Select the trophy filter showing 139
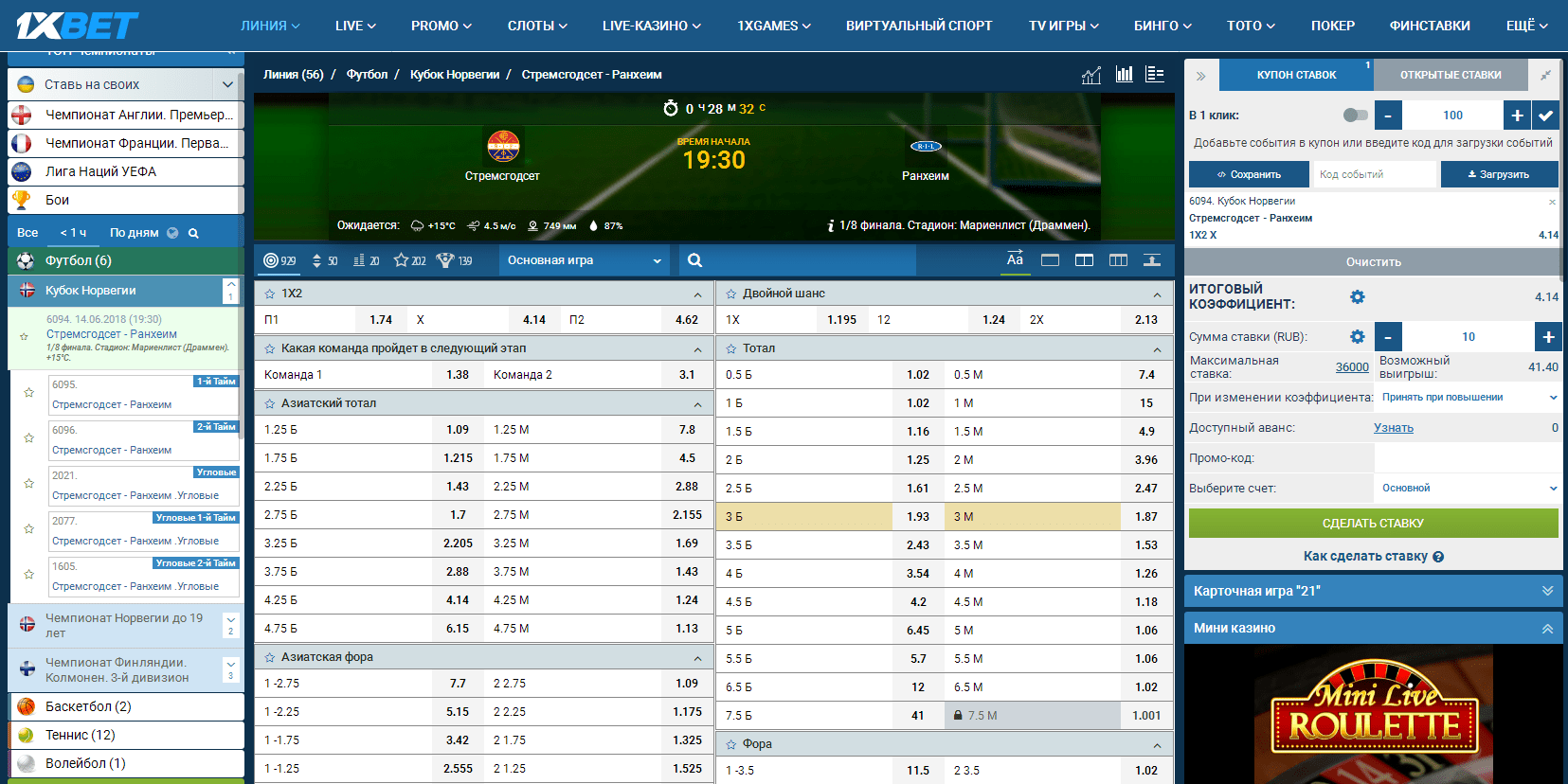Viewport: 1568px width, 784px height. 454,260
